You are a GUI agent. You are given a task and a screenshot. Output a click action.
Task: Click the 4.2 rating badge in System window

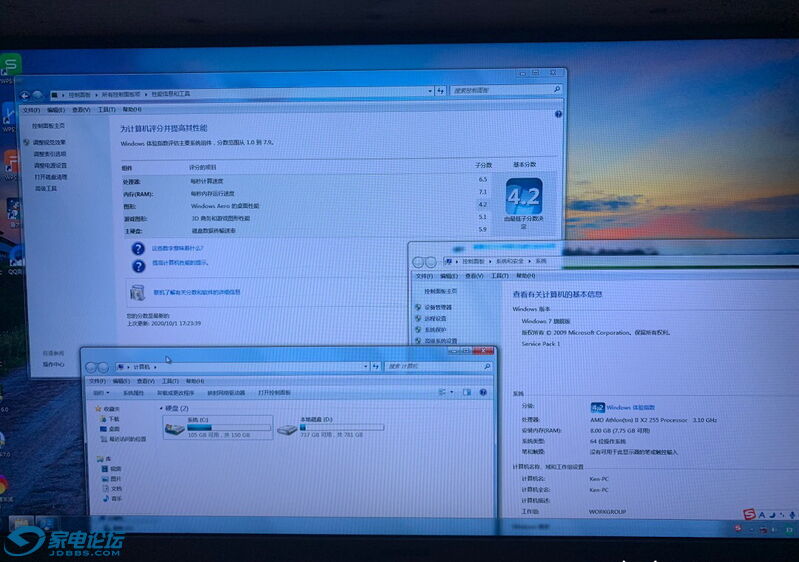[x=597, y=408]
